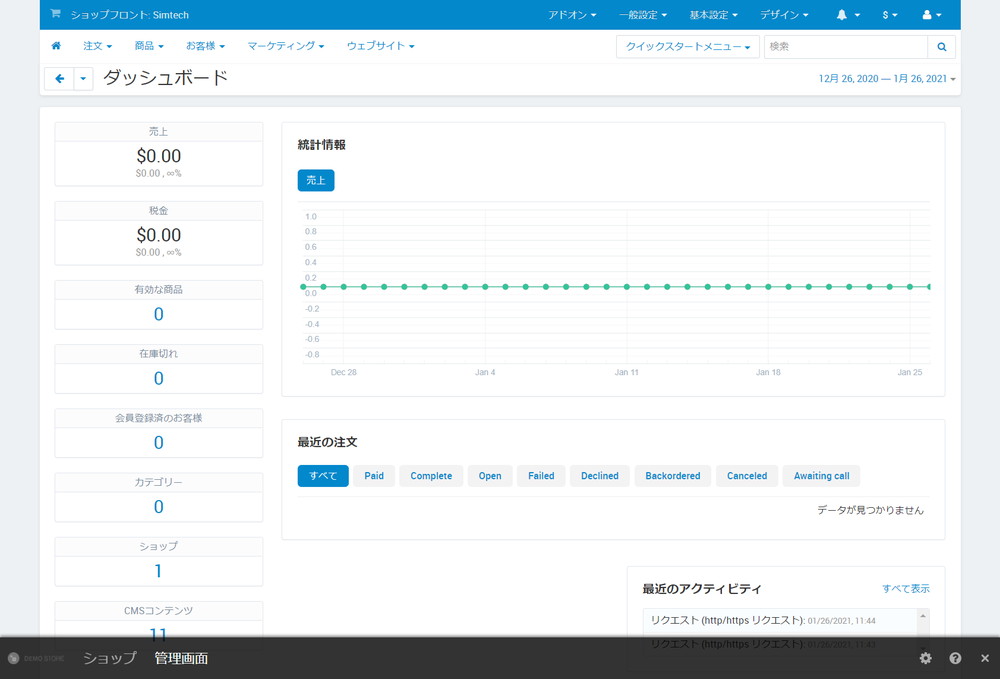Viewport: 1000px width, 679px height.
Task: Filter recent orders by Paid
Action: pos(374,476)
